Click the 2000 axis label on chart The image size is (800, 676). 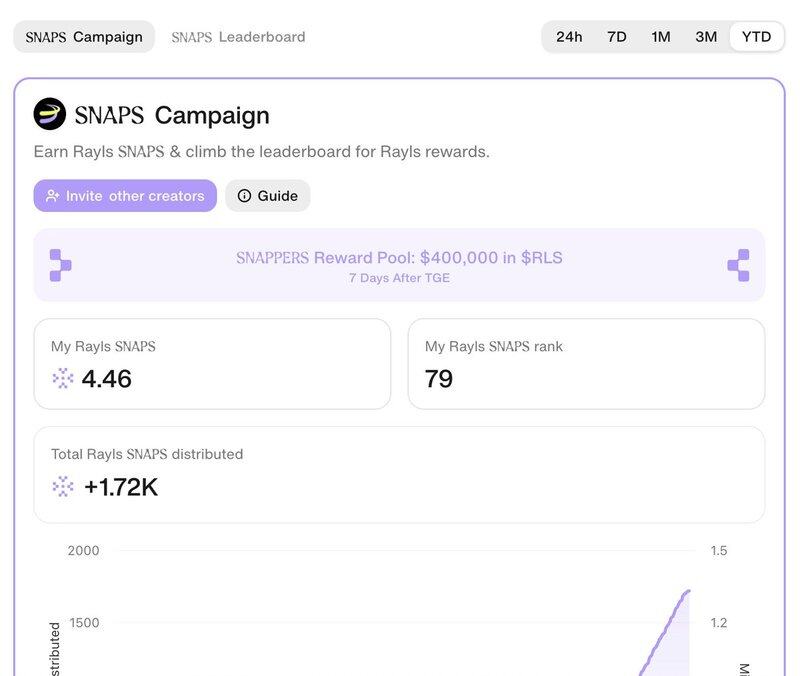(x=83, y=550)
